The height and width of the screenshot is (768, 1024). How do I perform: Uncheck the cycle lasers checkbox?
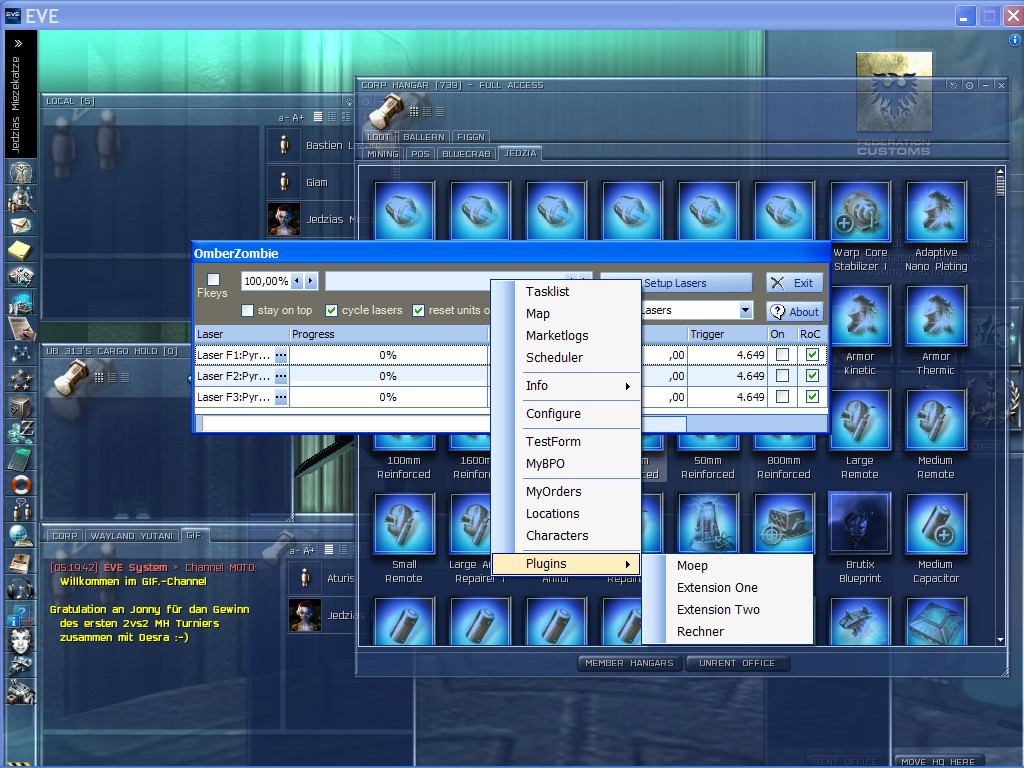click(x=331, y=310)
